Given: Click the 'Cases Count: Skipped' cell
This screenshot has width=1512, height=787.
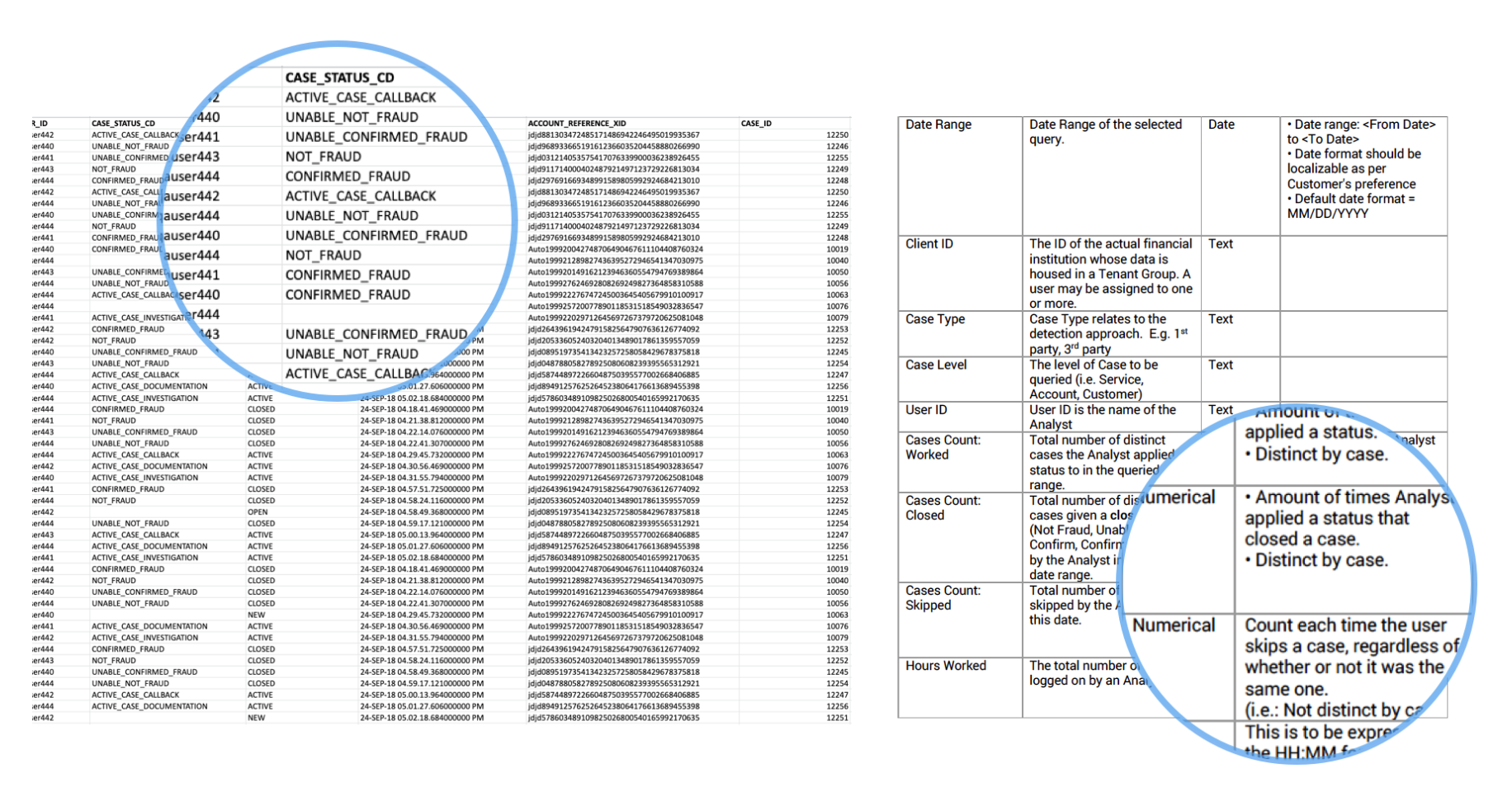Looking at the screenshot, I should [960, 620].
